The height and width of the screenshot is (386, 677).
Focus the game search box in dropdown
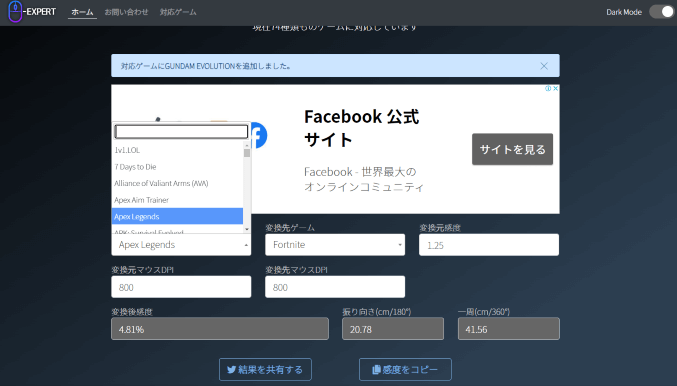tap(181, 131)
